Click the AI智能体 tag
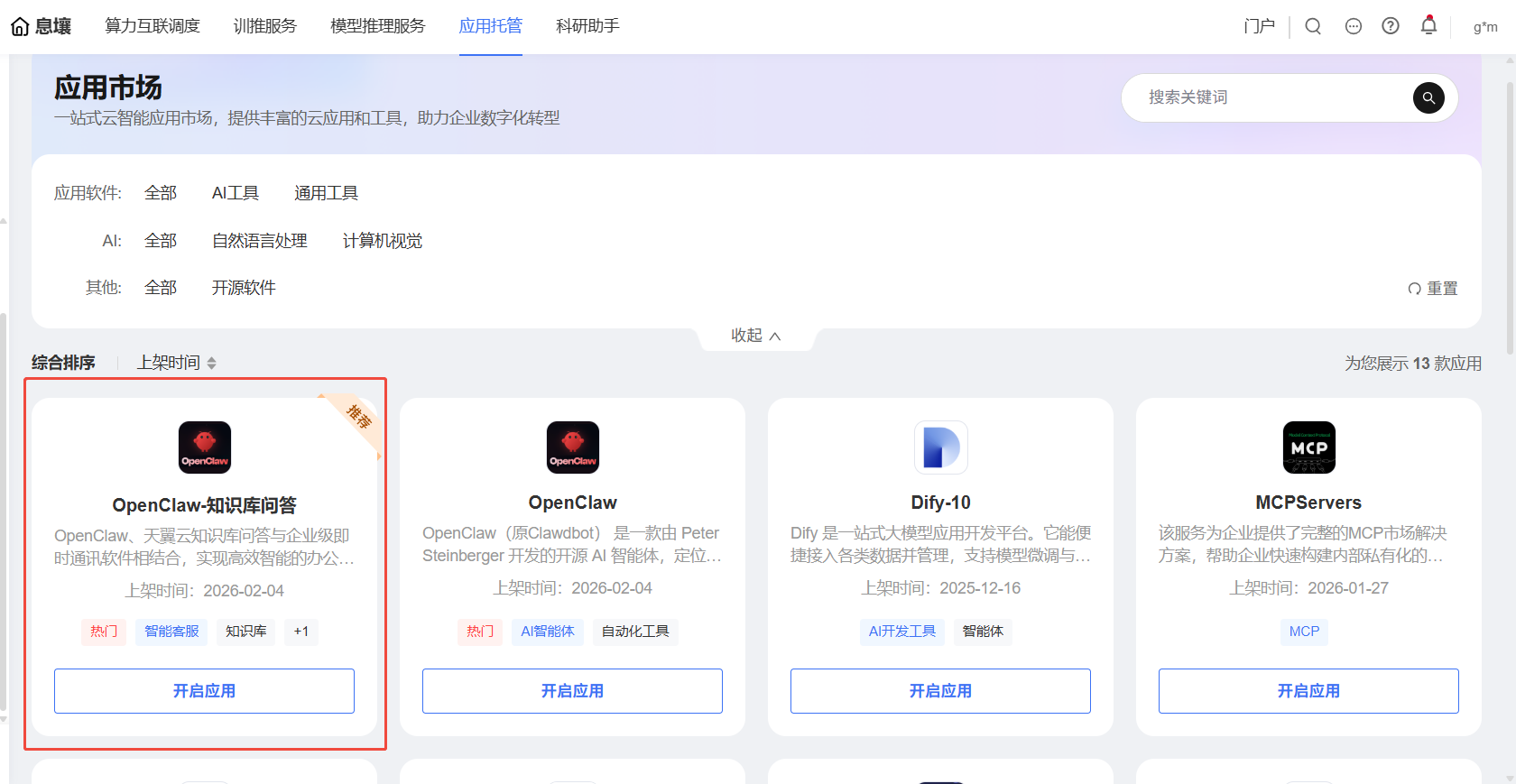The width and height of the screenshot is (1516, 784). click(x=548, y=632)
